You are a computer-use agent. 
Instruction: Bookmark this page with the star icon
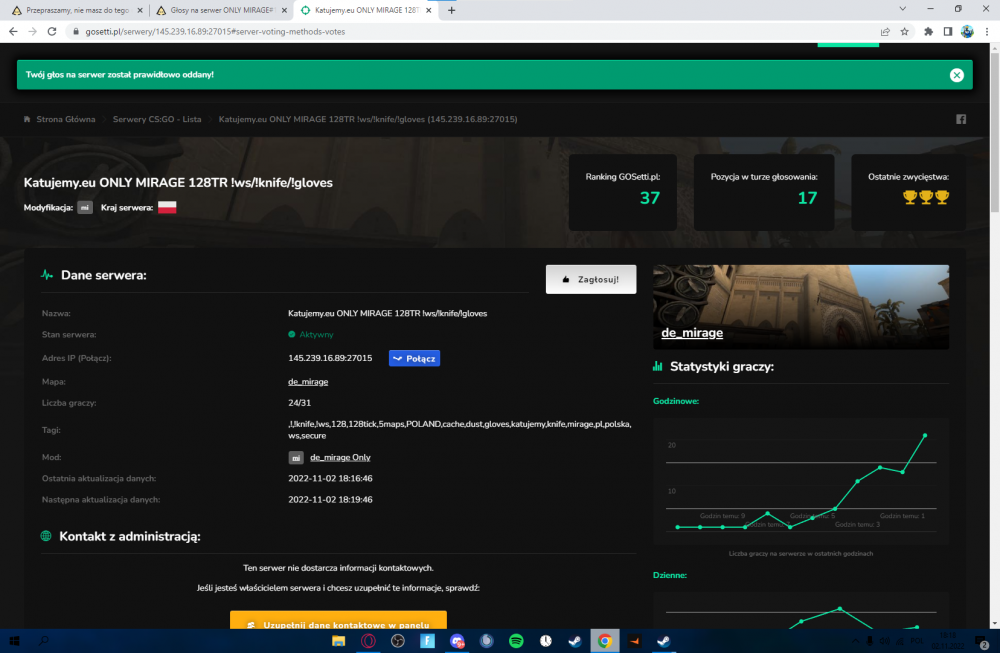tap(904, 31)
